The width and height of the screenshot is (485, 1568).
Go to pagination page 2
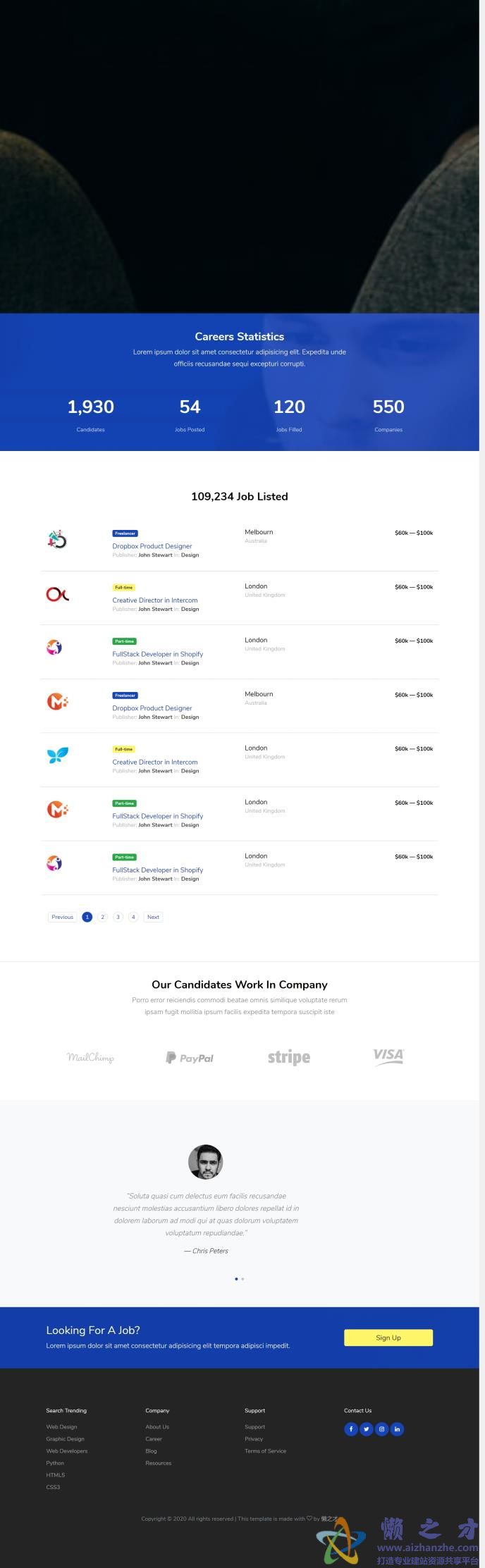pyautogui.click(x=103, y=917)
